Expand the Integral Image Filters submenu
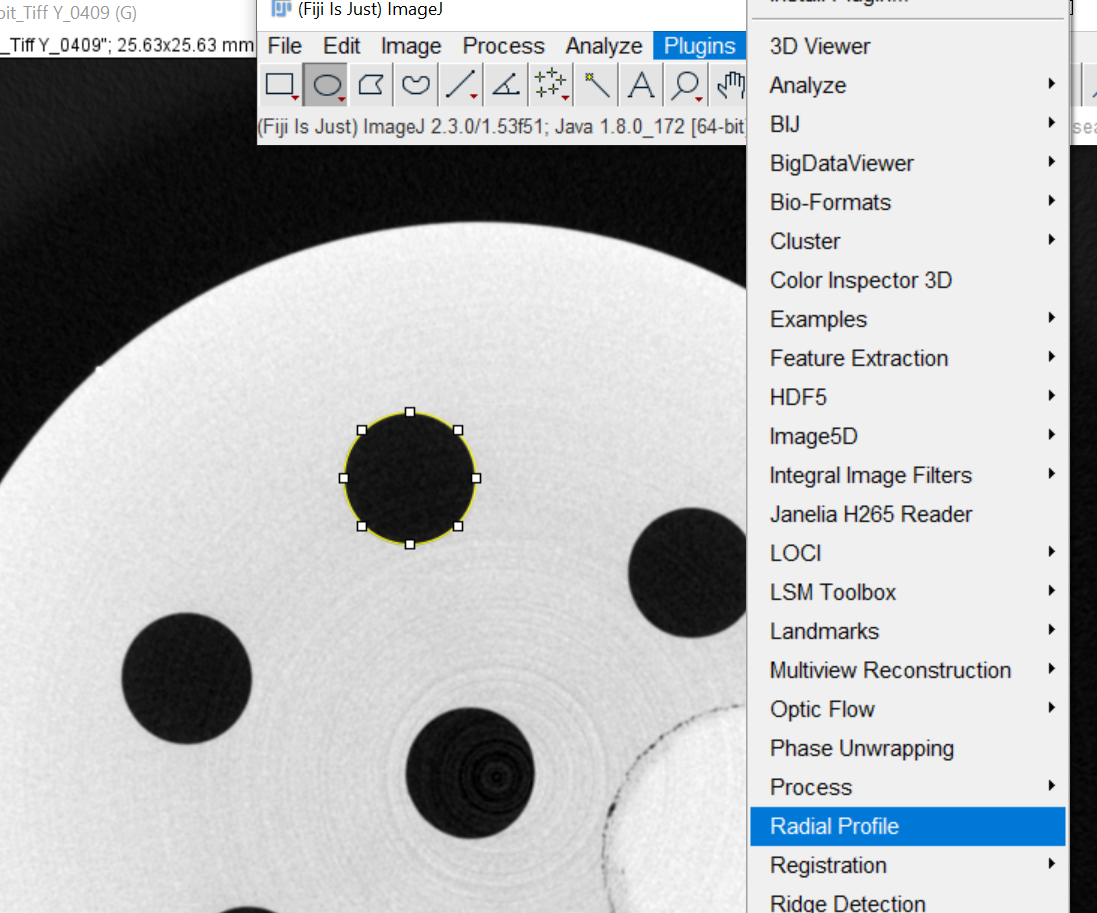 click(x=907, y=476)
